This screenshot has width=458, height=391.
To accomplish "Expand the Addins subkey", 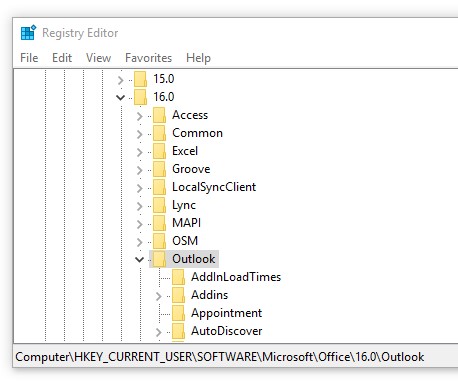I will click(x=158, y=296).
